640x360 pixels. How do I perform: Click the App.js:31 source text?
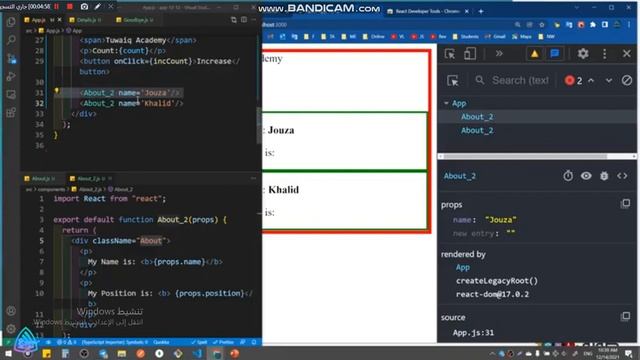coord(473,333)
